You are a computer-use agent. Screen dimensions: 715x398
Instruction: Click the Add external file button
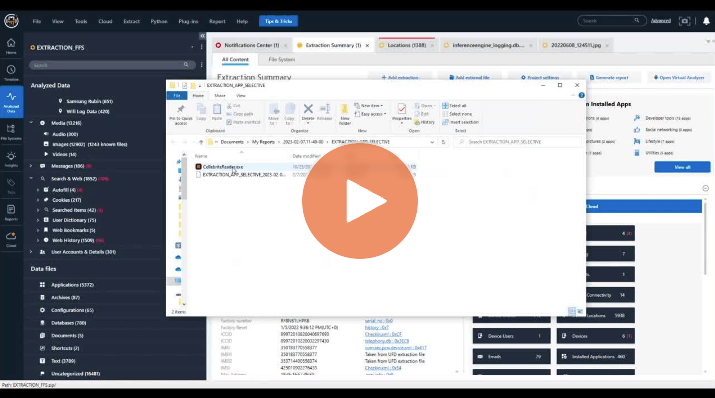pos(469,78)
